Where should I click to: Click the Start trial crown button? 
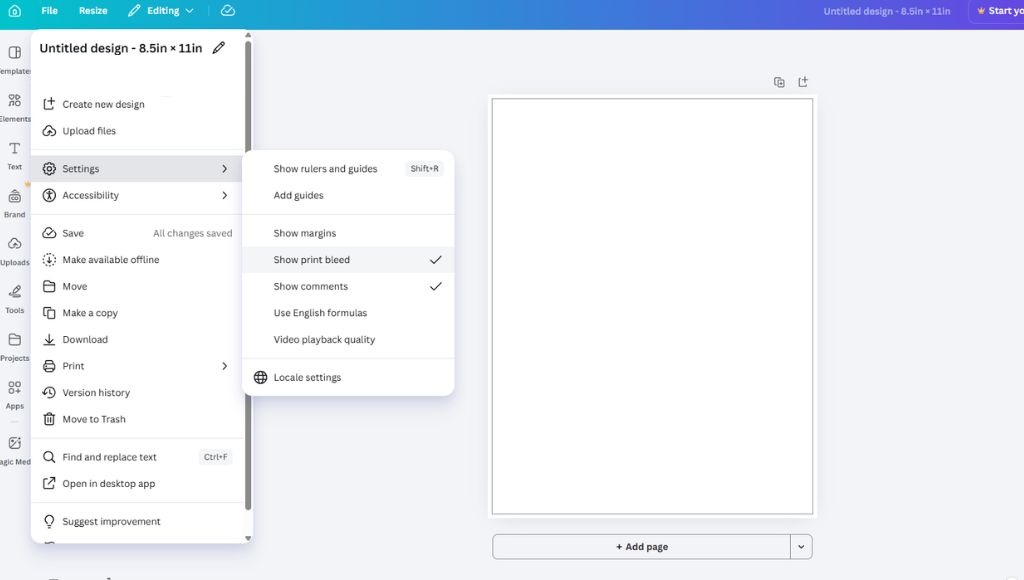(998, 10)
